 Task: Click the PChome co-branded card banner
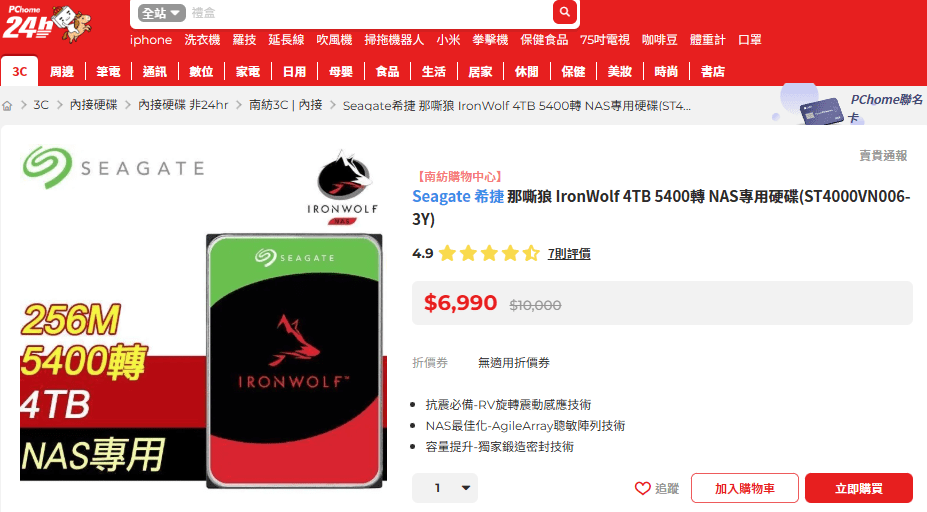pos(851,106)
